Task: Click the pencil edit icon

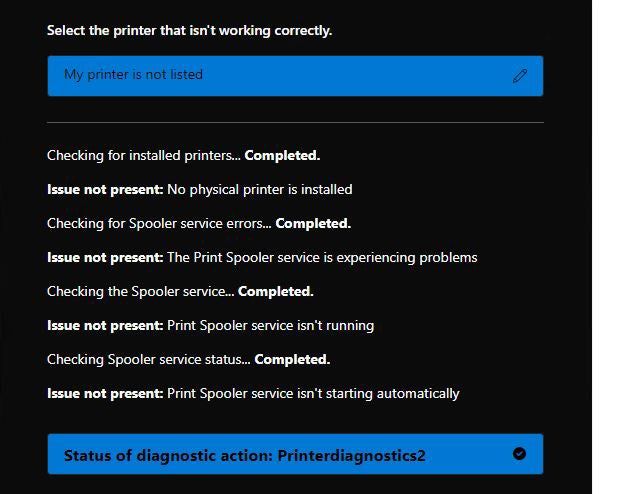Action: point(520,76)
